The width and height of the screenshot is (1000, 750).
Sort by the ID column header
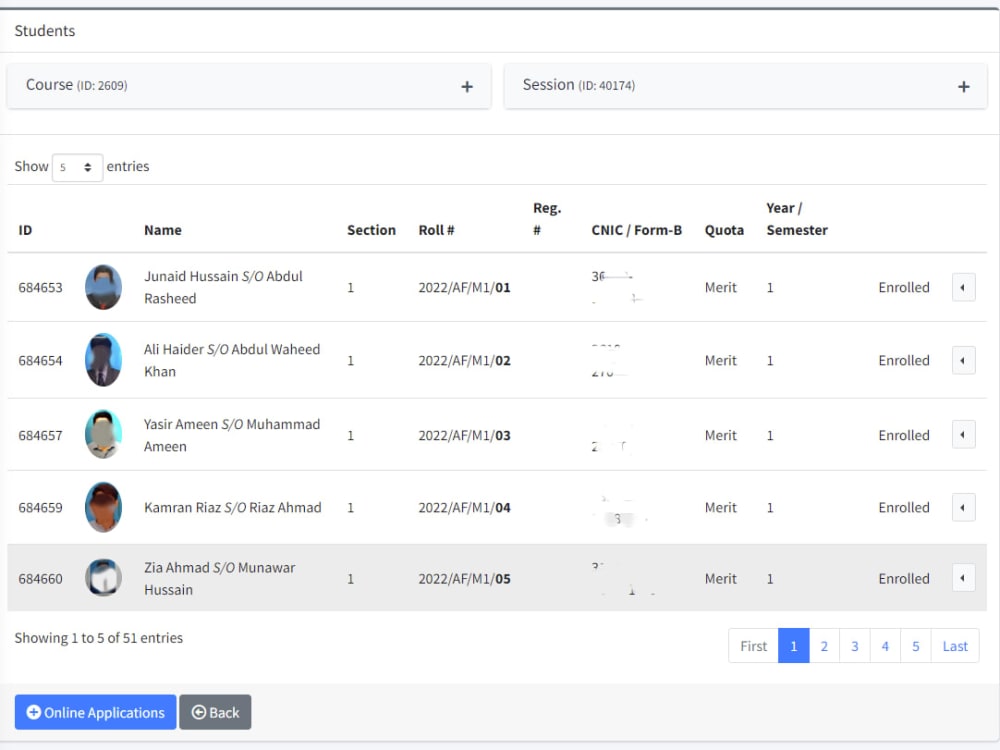(26, 230)
